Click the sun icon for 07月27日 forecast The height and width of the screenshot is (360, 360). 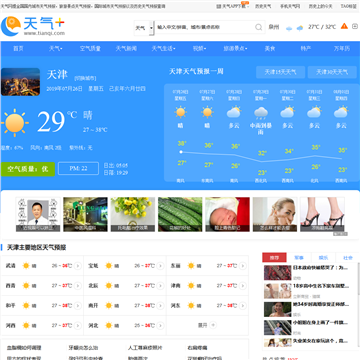(207, 112)
